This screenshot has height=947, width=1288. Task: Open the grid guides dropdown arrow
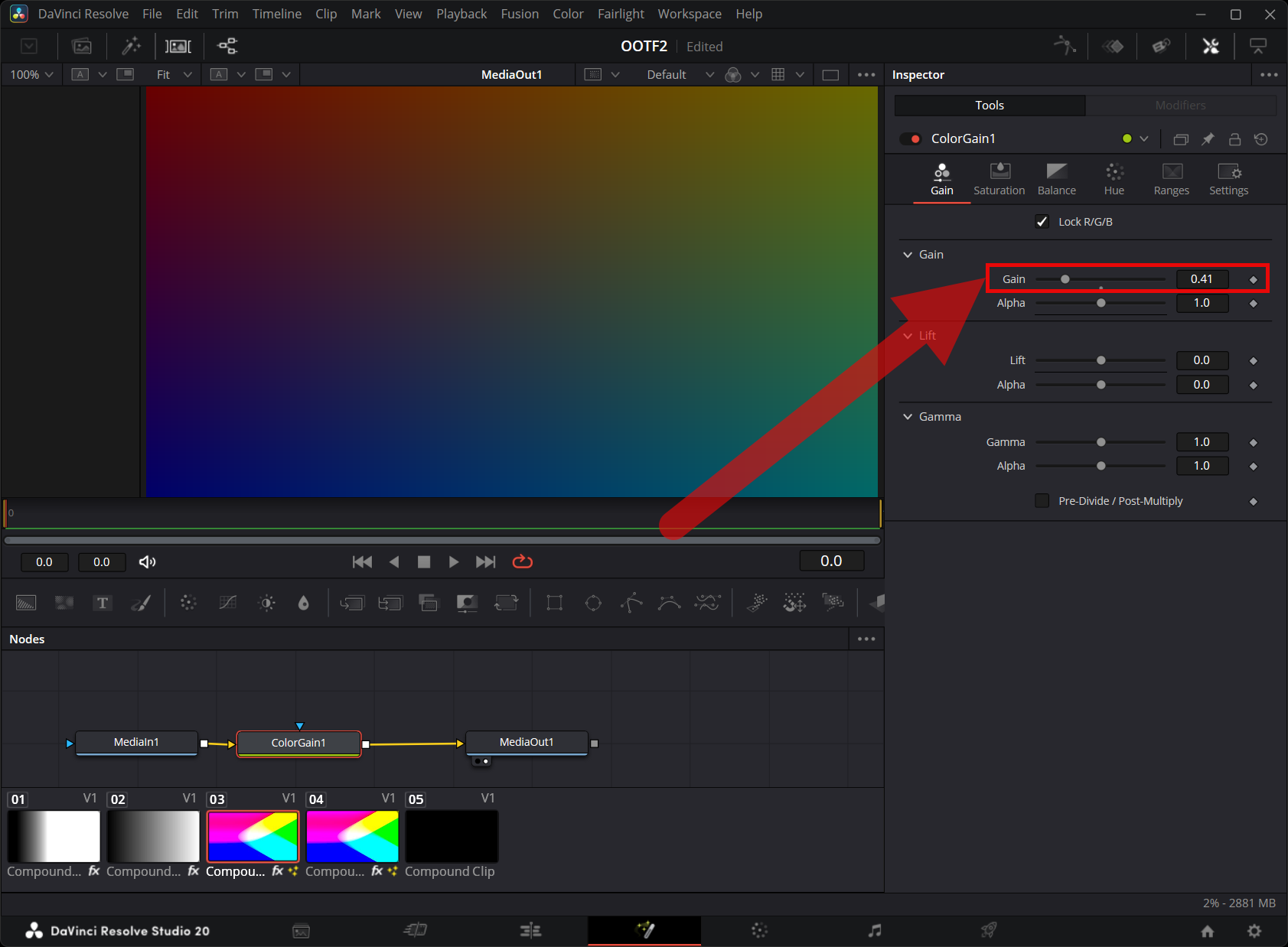pyautogui.click(x=800, y=74)
